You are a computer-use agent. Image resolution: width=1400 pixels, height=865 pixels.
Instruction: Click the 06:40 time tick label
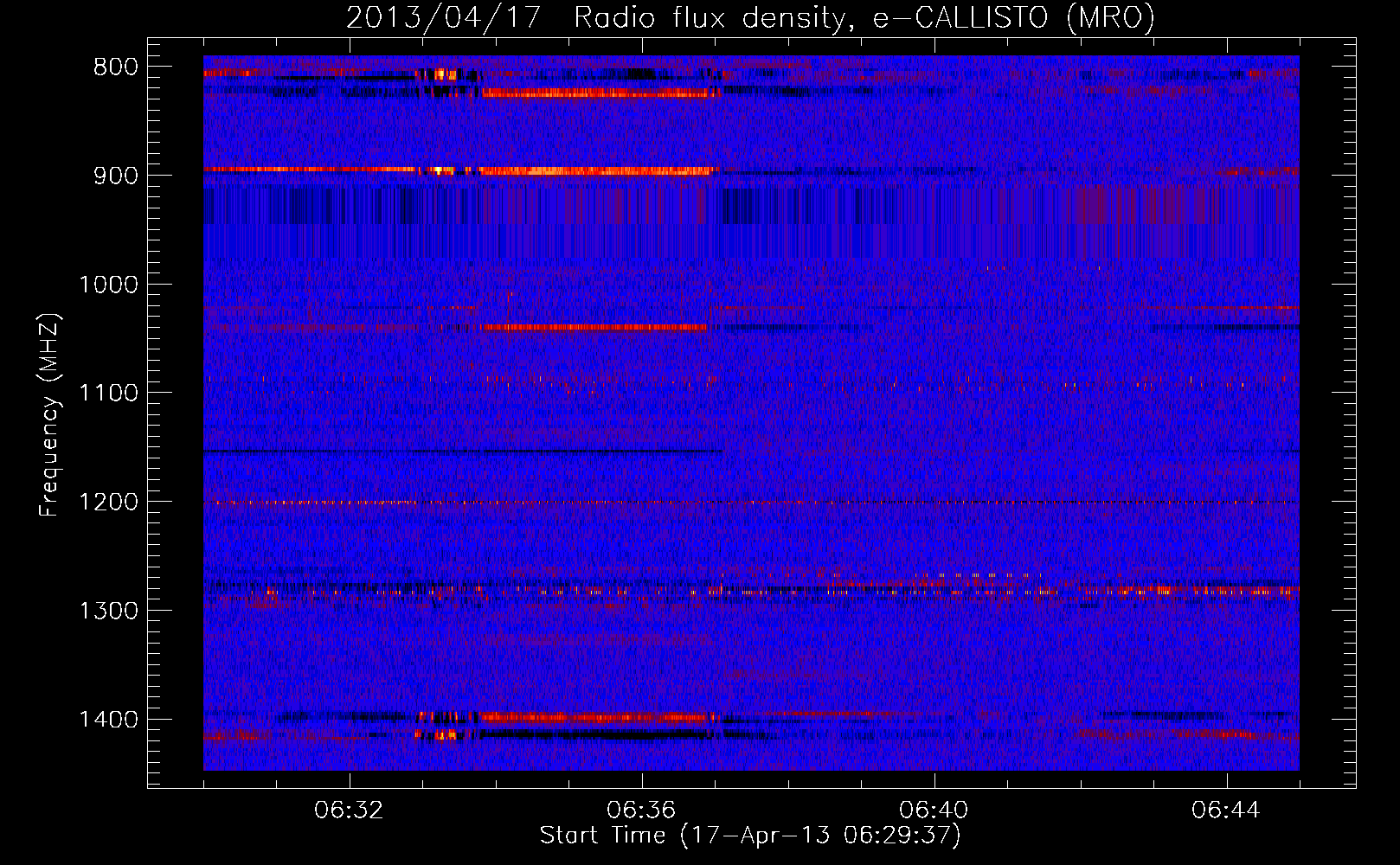point(934,811)
